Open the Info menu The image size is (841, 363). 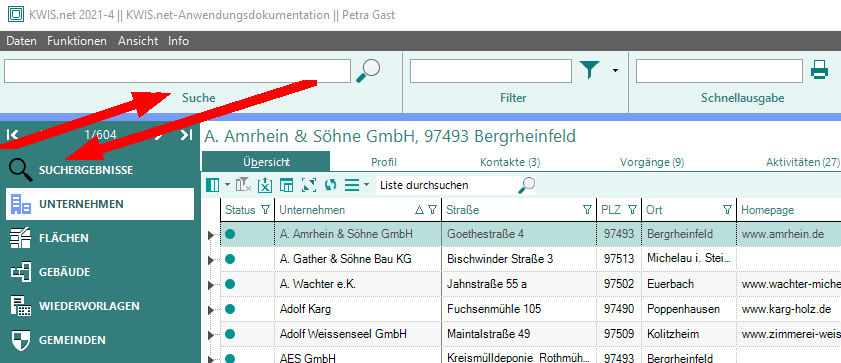(x=179, y=41)
